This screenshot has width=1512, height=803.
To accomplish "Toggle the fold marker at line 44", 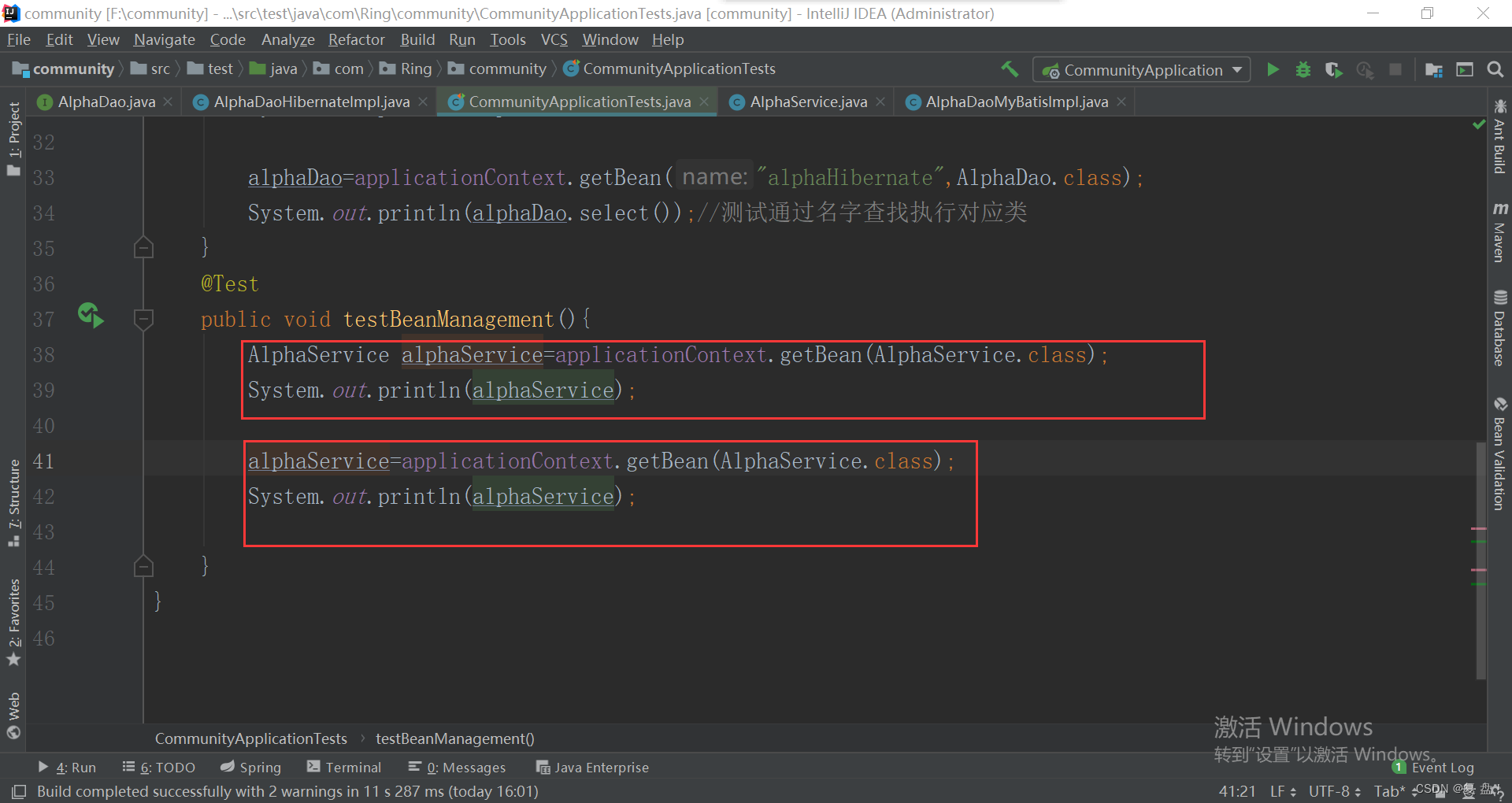I will tap(143, 566).
